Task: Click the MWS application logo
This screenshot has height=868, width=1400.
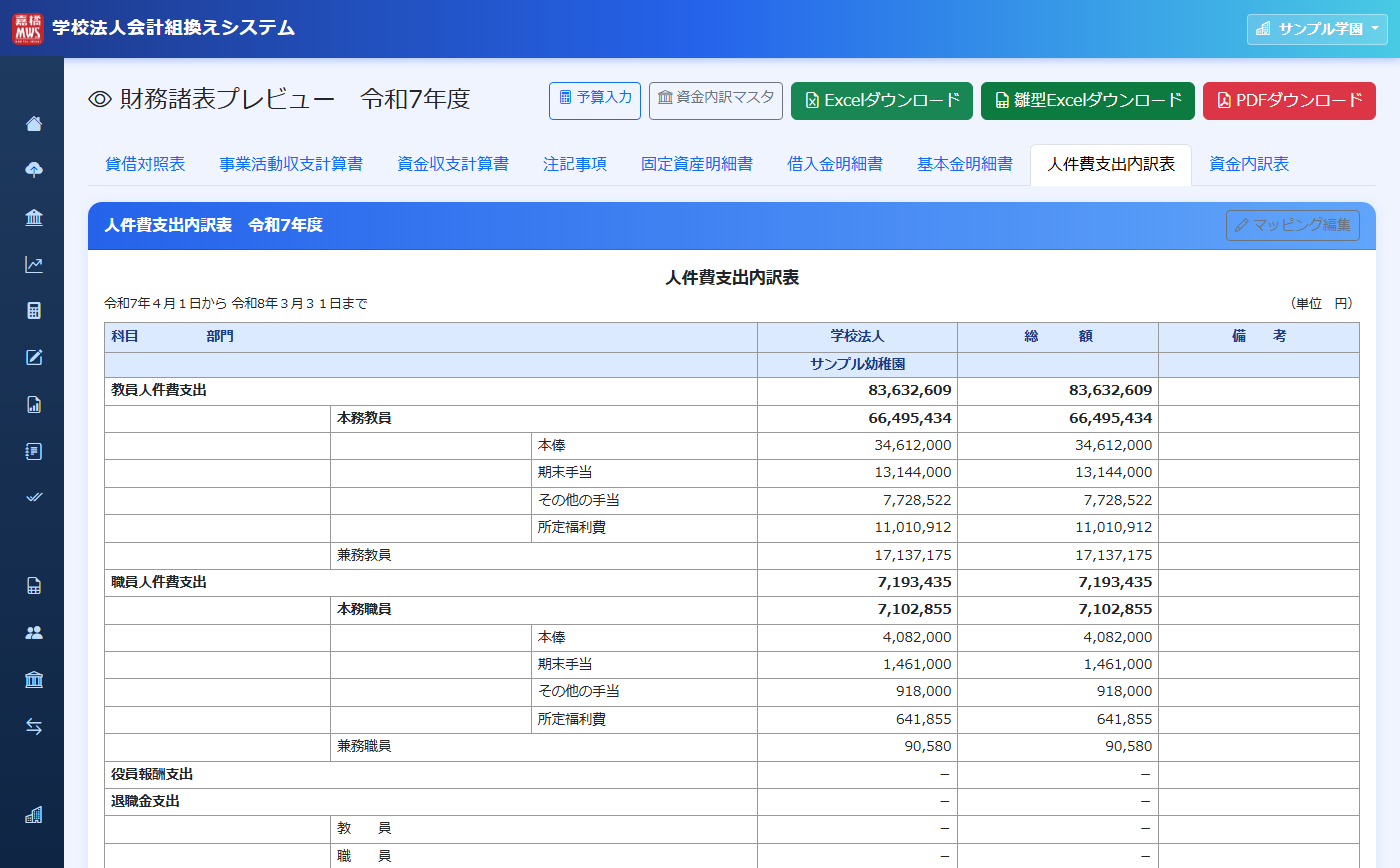Action: [28, 29]
